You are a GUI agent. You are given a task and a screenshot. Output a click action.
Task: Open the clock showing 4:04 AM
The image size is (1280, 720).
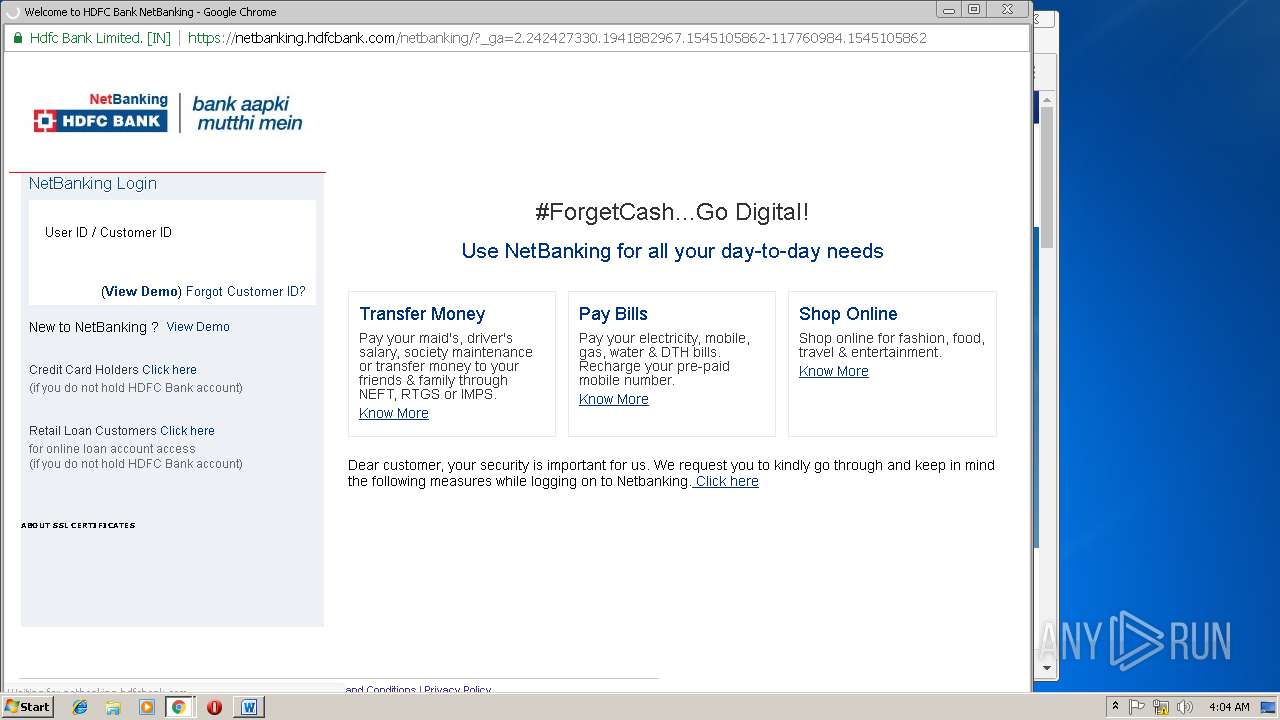pos(1229,707)
